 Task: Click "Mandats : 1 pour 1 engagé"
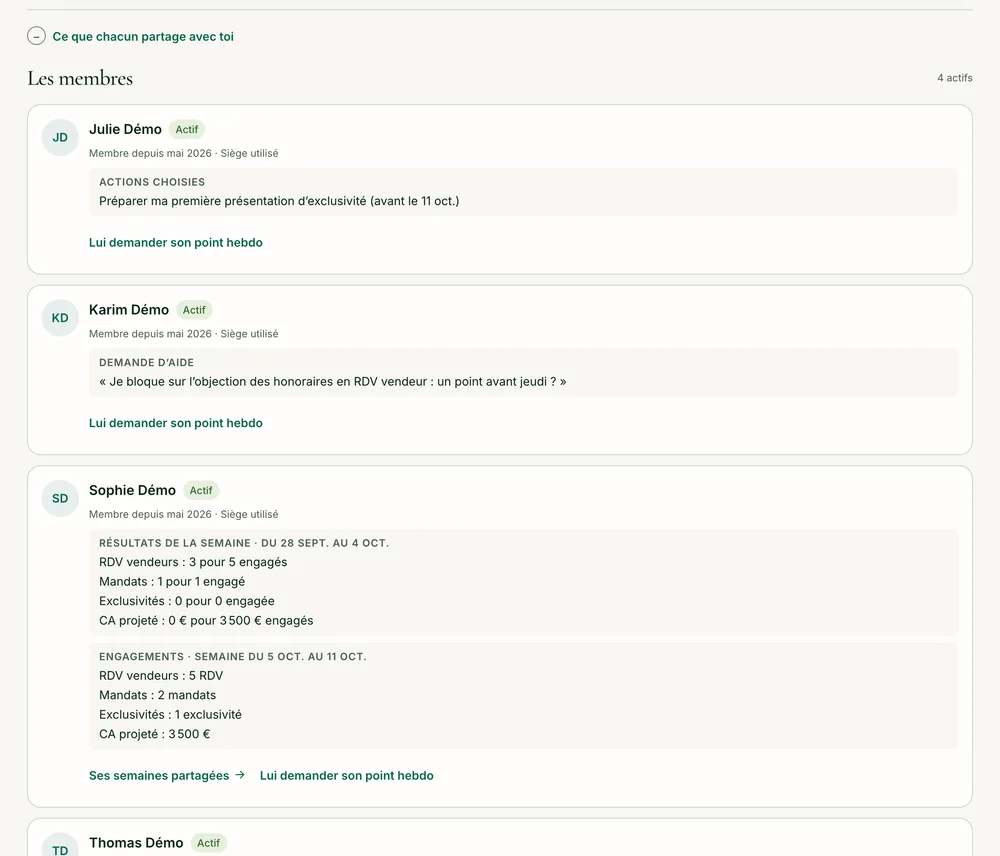[x=172, y=582]
